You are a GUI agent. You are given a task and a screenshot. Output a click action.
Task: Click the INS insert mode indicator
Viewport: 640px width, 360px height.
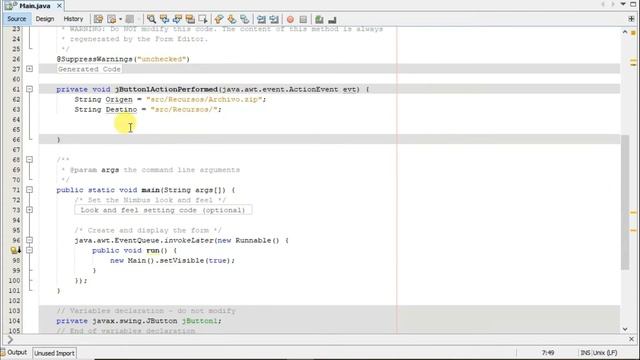pos(585,353)
